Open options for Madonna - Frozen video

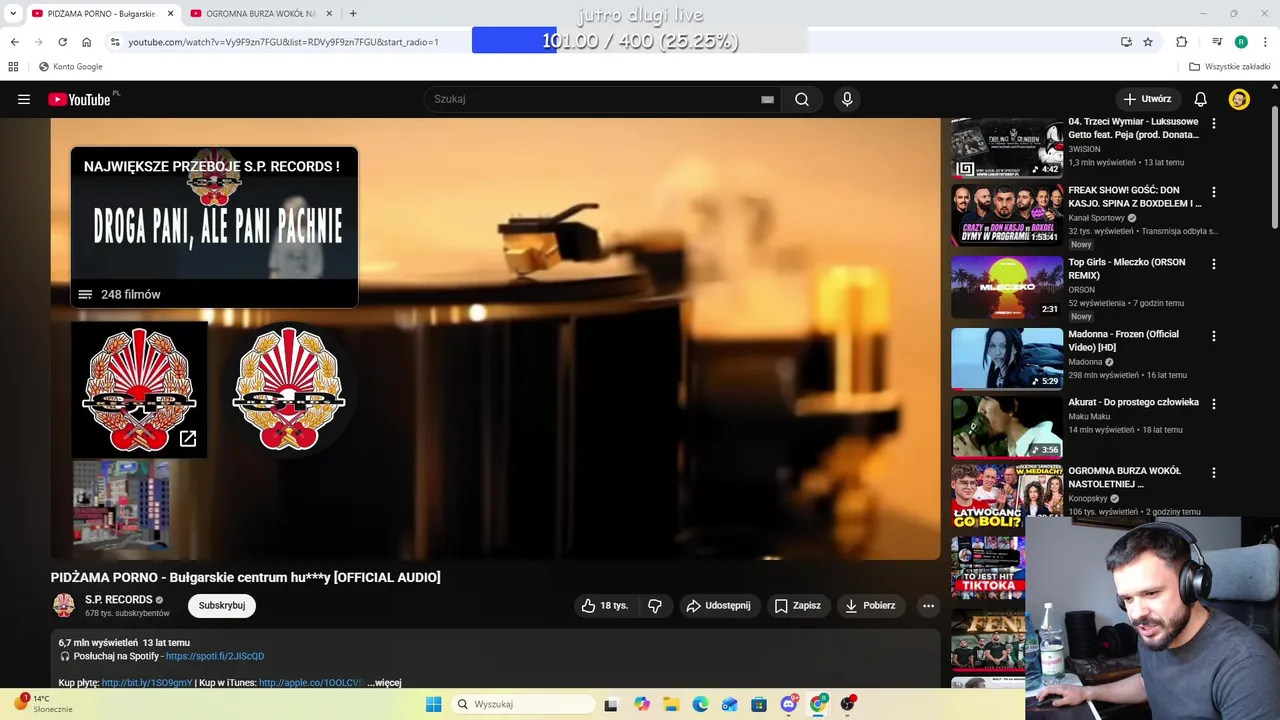[x=1214, y=336]
